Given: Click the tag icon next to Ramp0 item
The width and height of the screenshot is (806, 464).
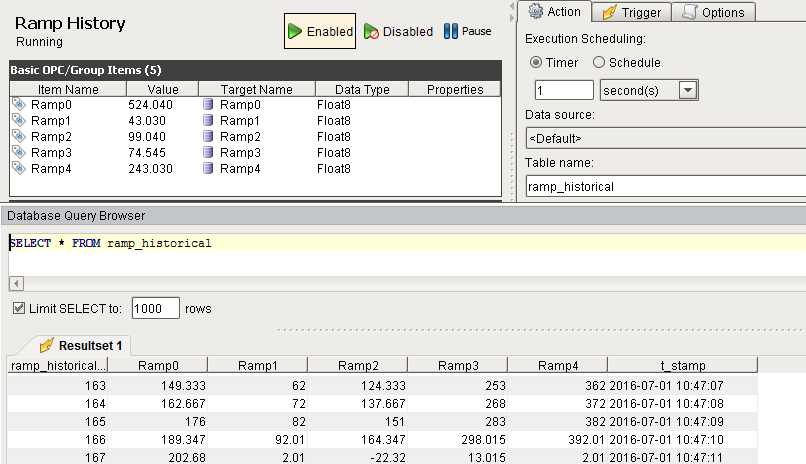Looking at the screenshot, I should [19, 104].
